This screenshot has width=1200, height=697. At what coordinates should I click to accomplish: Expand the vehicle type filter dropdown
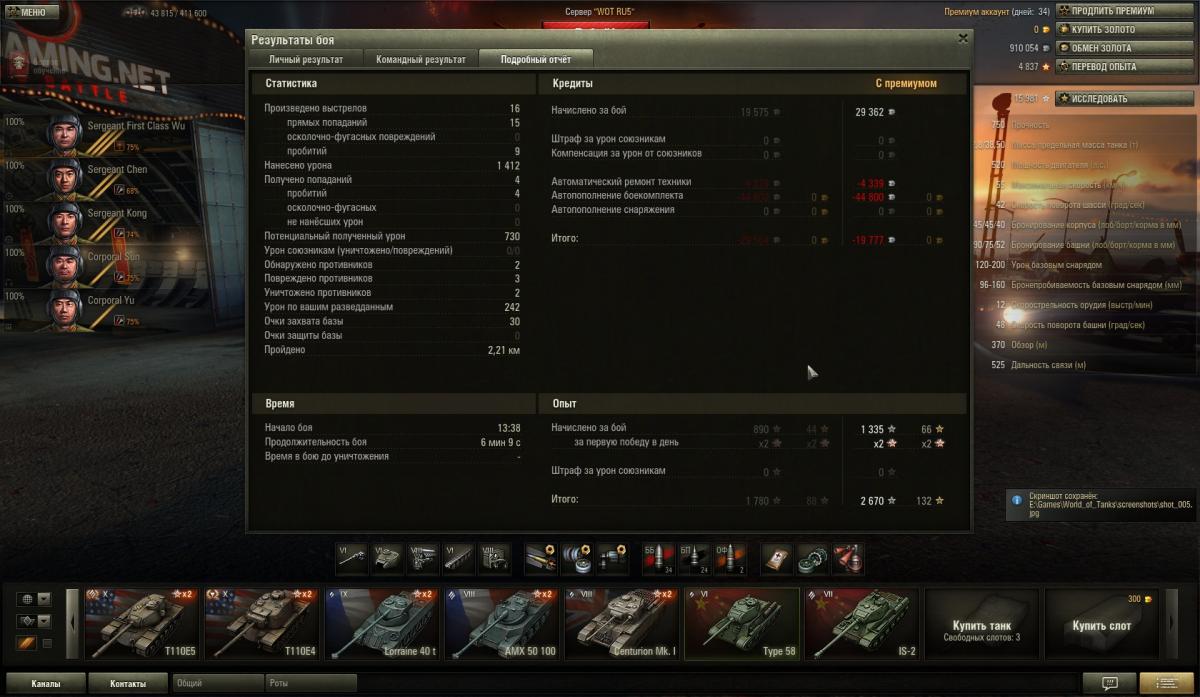point(44,621)
